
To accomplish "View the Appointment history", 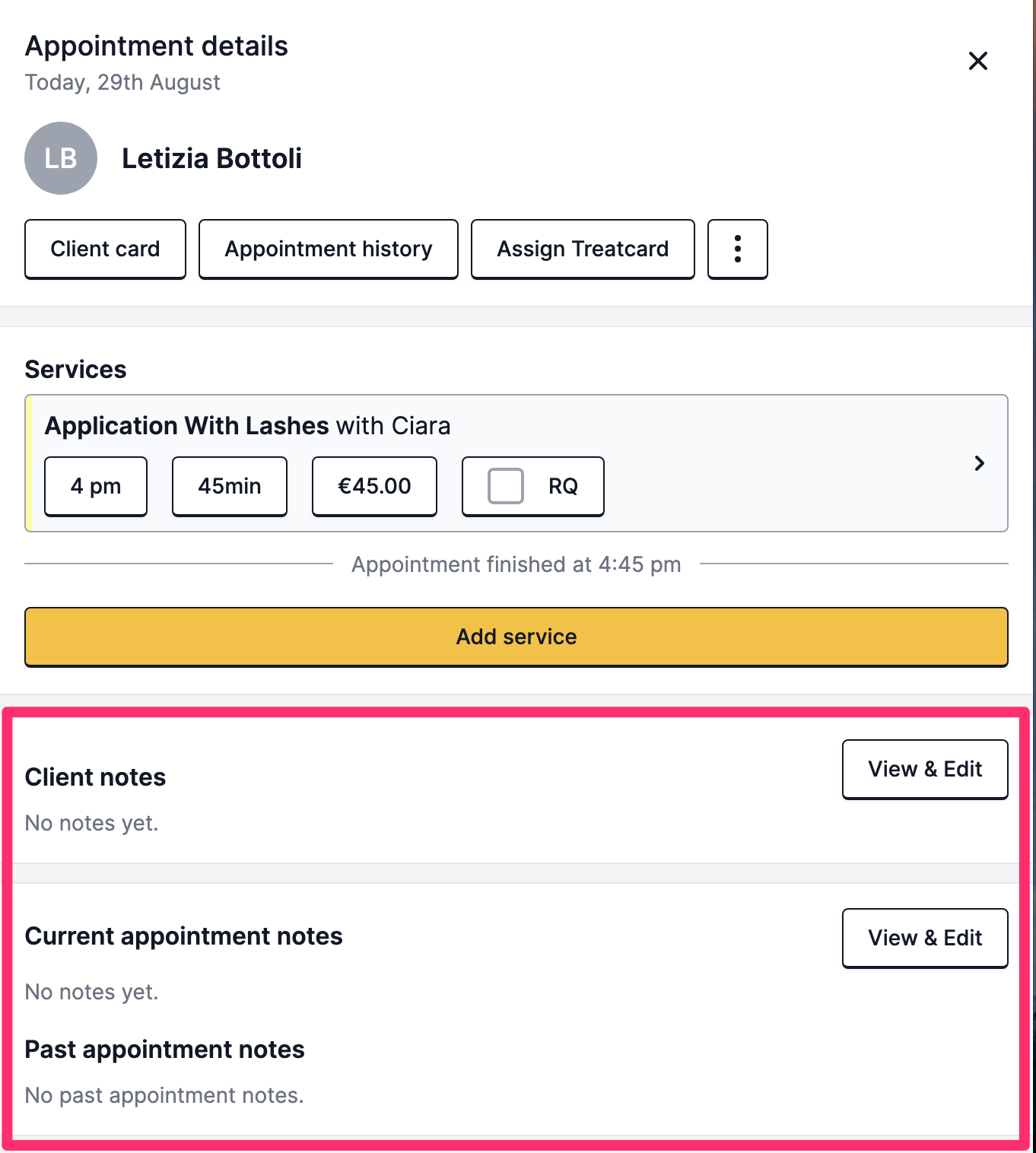I will point(329,249).
